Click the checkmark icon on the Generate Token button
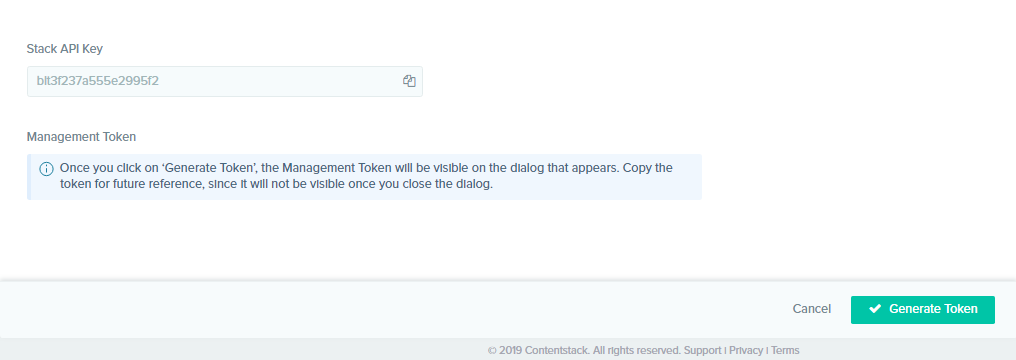The height and width of the screenshot is (360, 1016). (875, 309)
